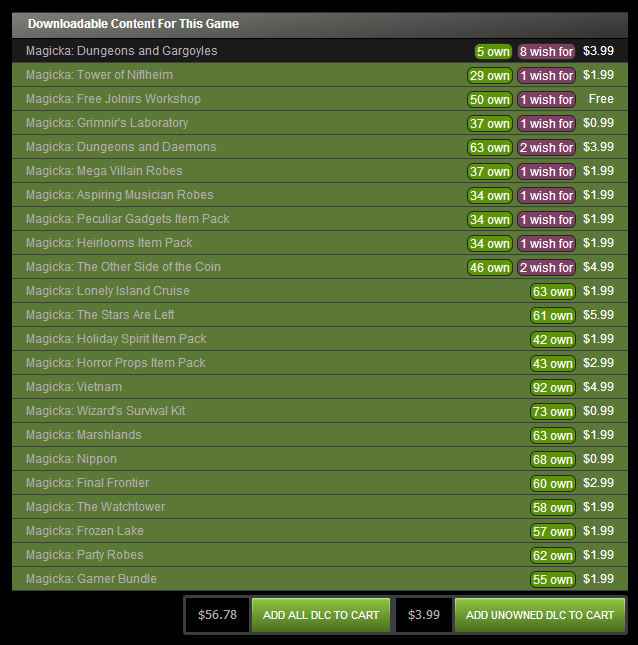
Task: Click '1 wish for' badge on Heirlooms Item Pack
Action: (x=546, y=244)
